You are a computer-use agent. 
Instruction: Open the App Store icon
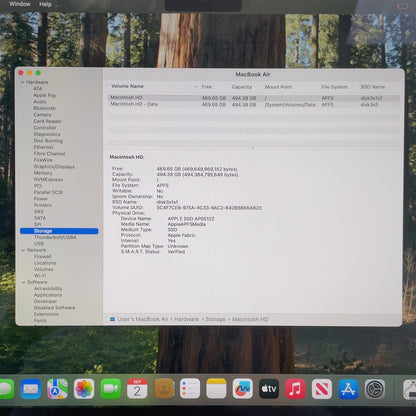click(x=348, y=389)
